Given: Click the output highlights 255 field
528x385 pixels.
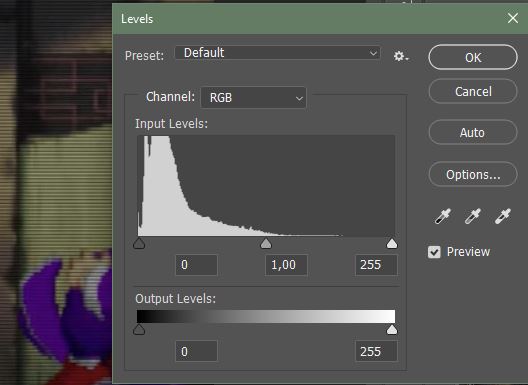Looking at the screenshot, I should point(376,351).
